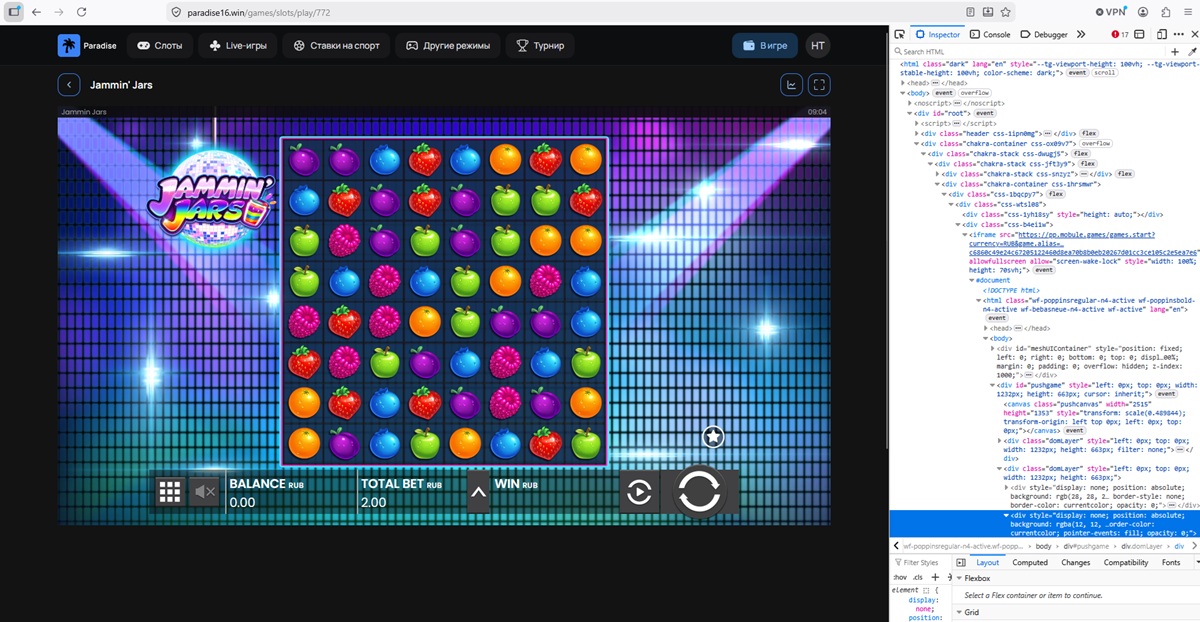Open the Changes panel tab
Screen dimensions: 1200x622
[x=1076, y=563]
